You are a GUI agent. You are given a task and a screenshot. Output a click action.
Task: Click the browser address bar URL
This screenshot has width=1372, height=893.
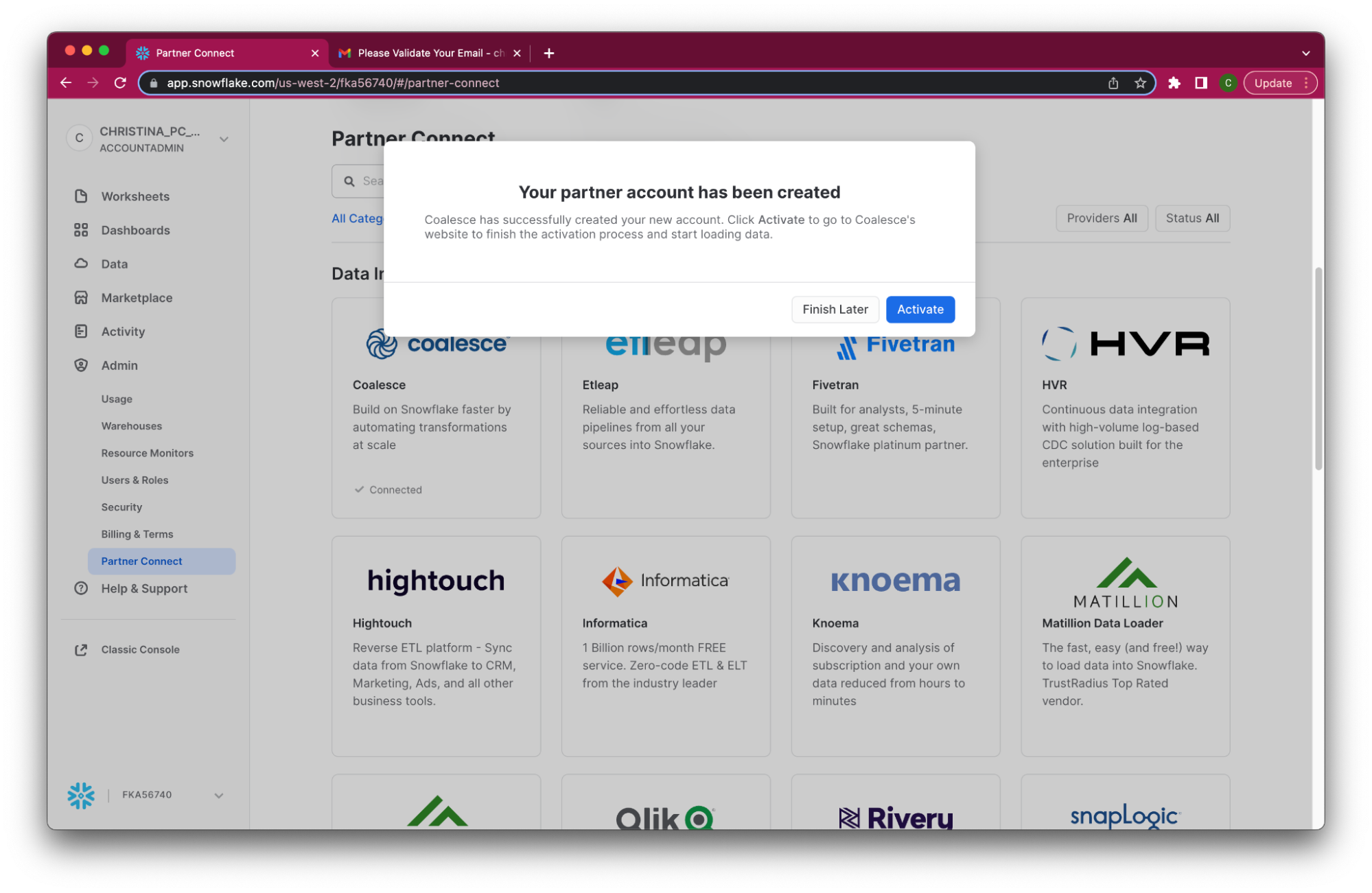(x=333, y=83)
